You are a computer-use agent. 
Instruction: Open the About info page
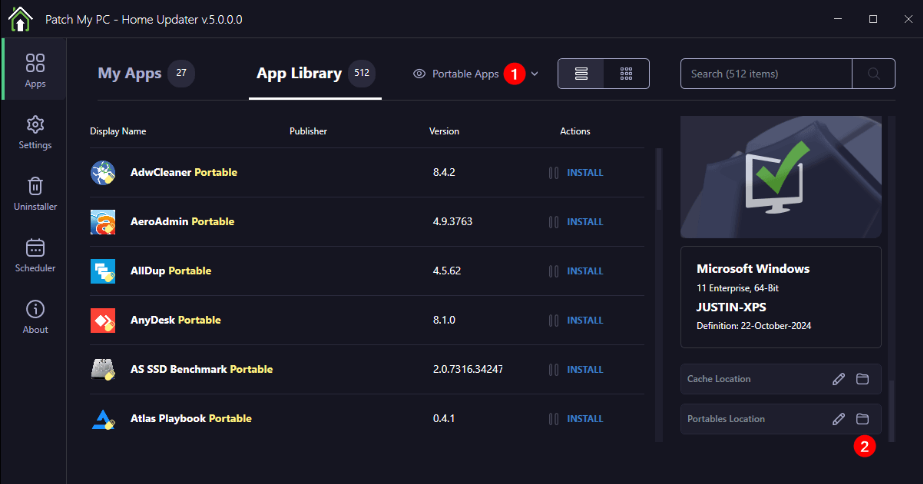coord(35,317)
